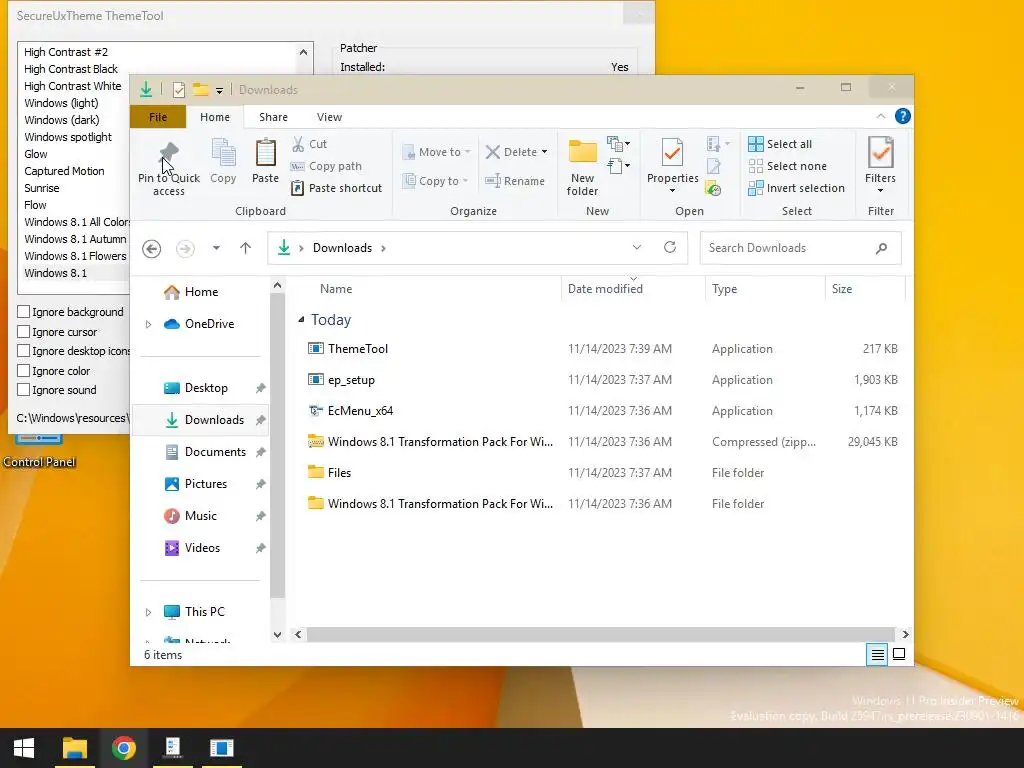The image size is (1024, 768).
Task: Open Pictures in navigation pane
Action: (206, 484)
